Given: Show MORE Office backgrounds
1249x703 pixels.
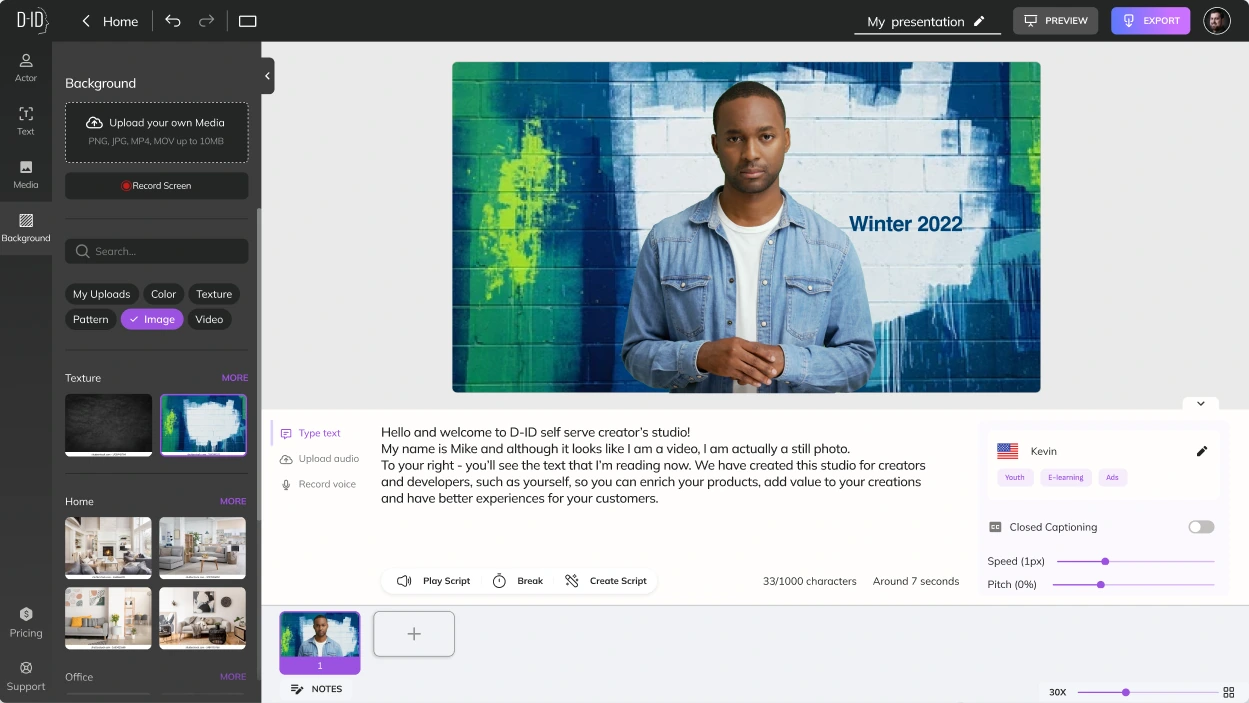Looking at the screenshot, I should pyautogui.click(x=233, y=677).
